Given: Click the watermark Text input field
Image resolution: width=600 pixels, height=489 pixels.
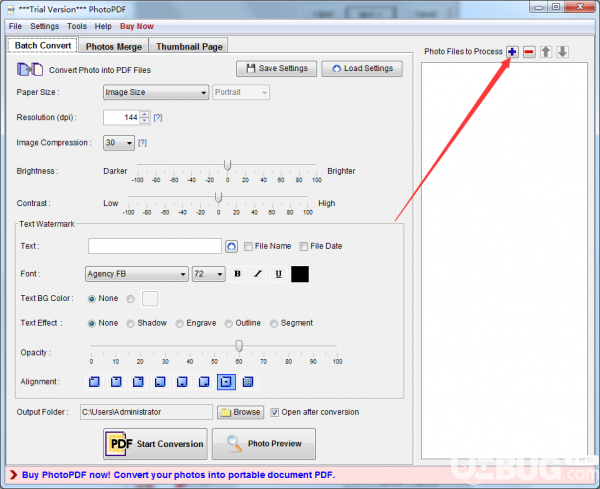Looking at the screenshot, I should pyautogui.click(x=155, y=246).
